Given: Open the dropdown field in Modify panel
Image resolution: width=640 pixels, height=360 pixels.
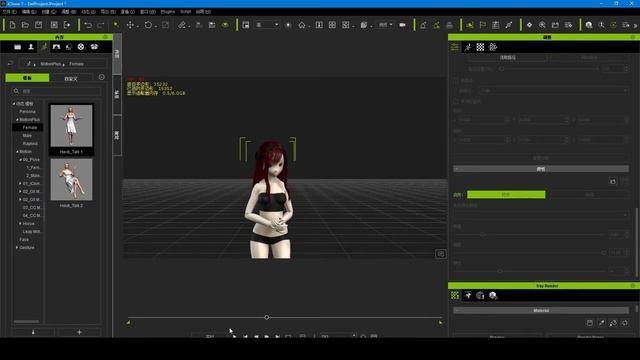Looking at the screenshot, I should point(554,91).
